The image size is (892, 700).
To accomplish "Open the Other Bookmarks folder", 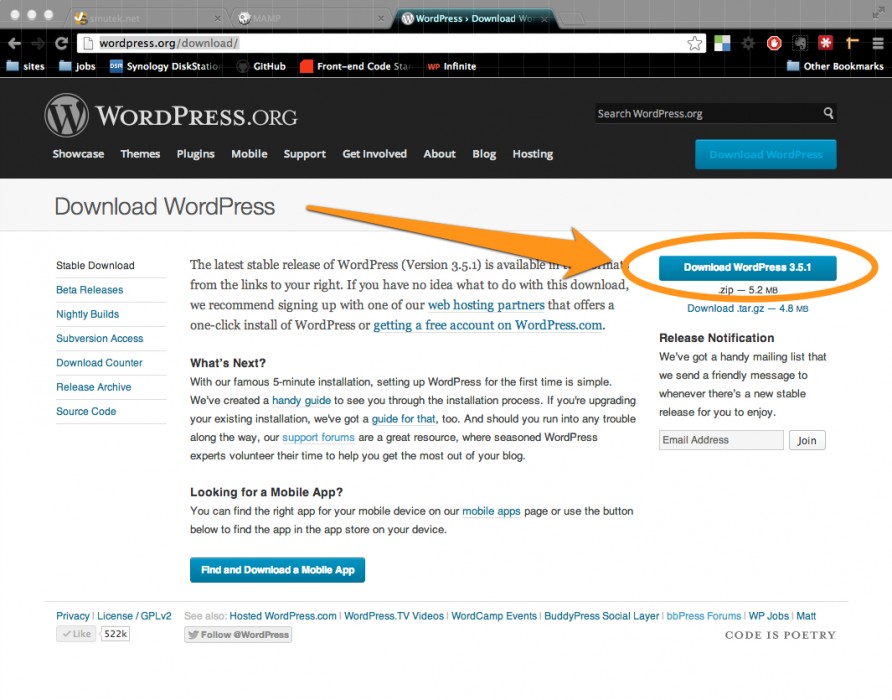I will pos(835,67).
